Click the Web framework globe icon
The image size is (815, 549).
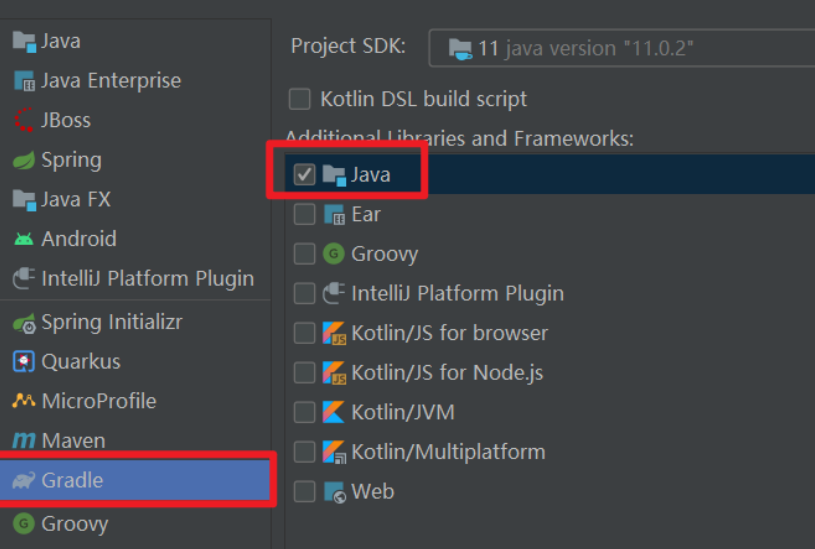[x=335, y=492]
